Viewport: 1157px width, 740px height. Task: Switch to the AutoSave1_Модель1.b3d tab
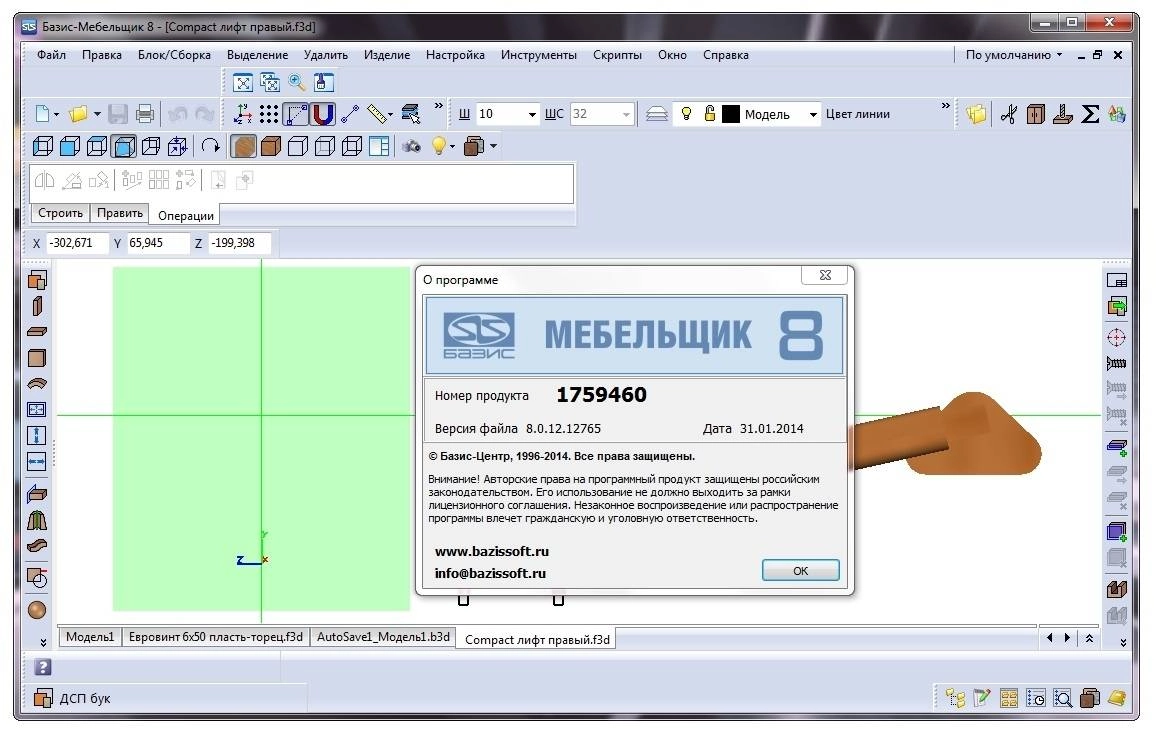(383, 637)
